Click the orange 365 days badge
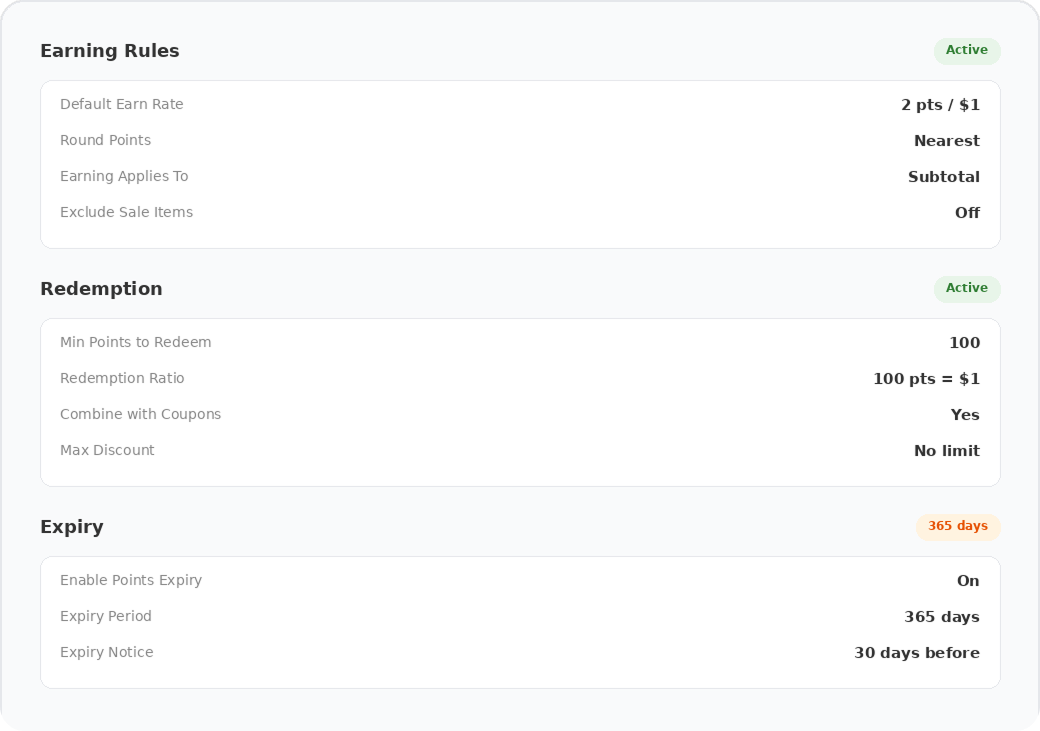This screenshot has height=731, width=1040. [x=957, y=527]
